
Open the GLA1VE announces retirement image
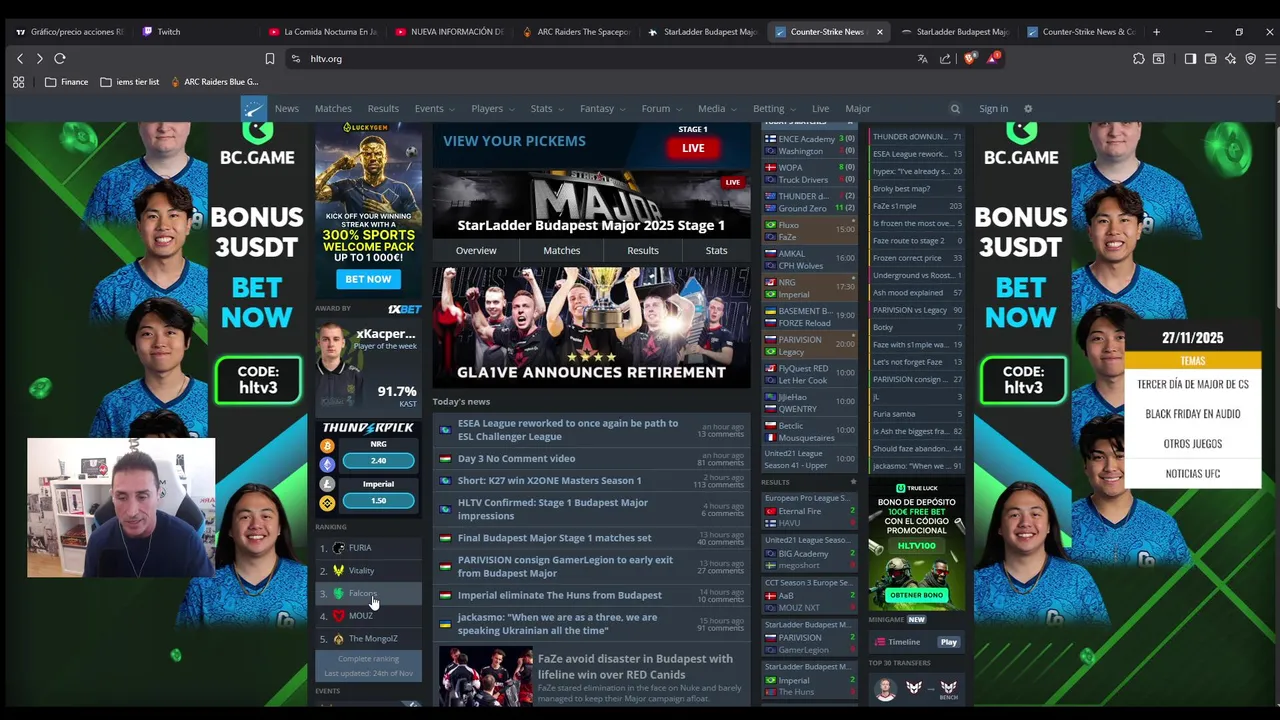coord(591,327)
